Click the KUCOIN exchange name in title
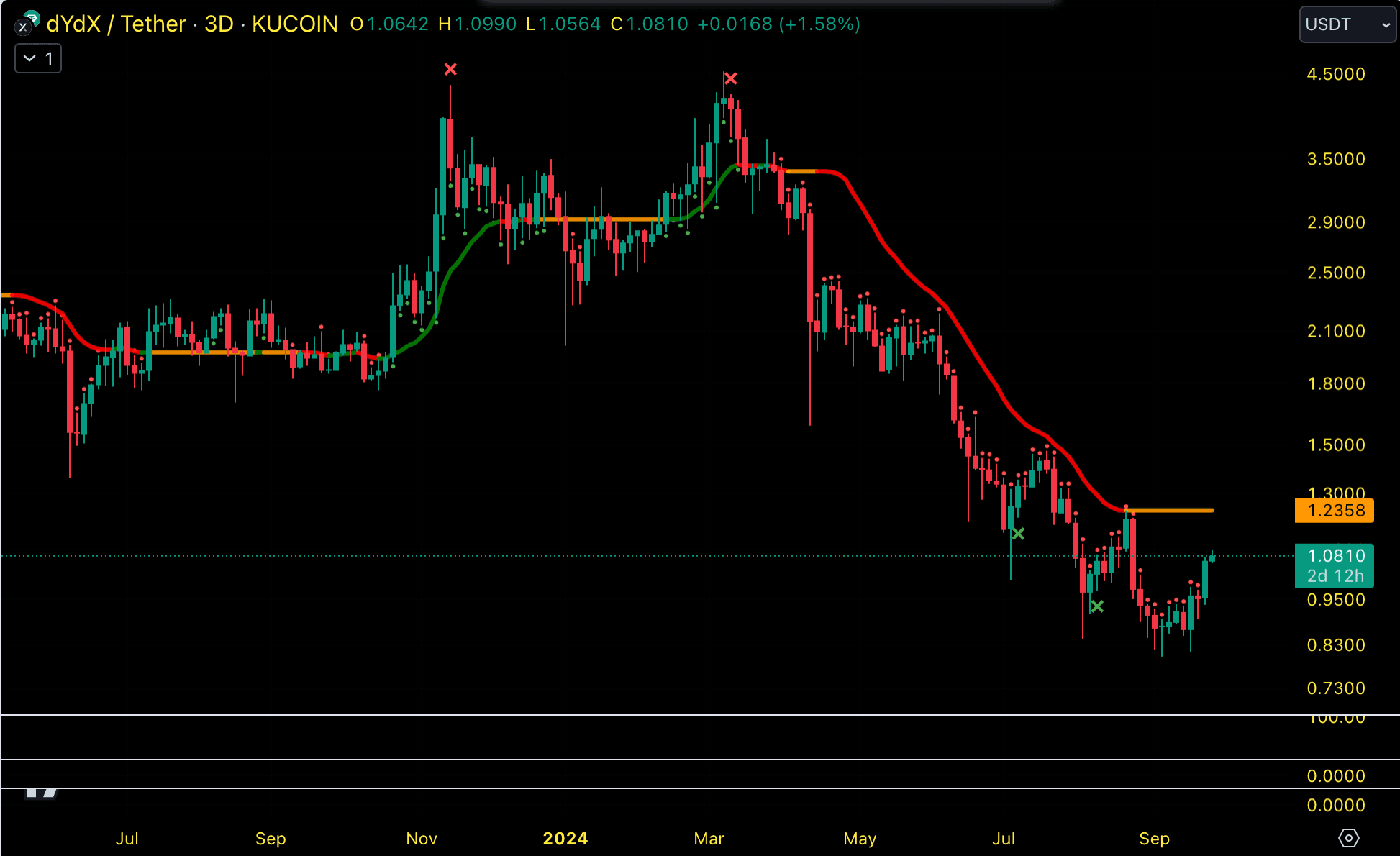This screenshot has width=1400, height=856. (294, 24)
